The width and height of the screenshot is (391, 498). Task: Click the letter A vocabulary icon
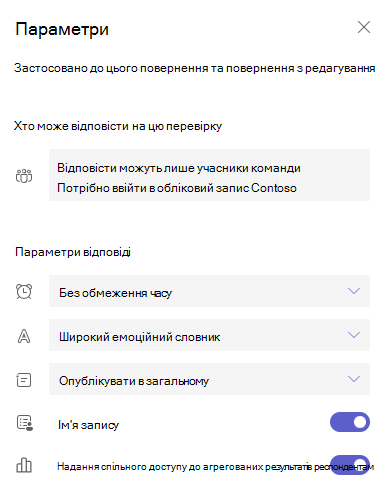(24, 336)
